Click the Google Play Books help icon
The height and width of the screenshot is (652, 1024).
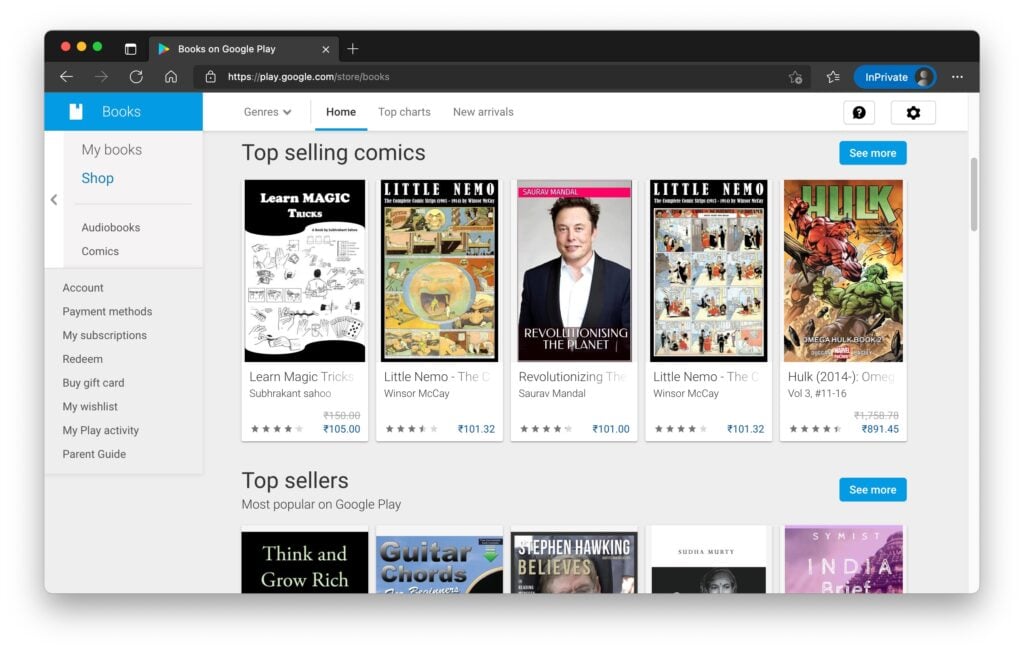tap(859, 112)
